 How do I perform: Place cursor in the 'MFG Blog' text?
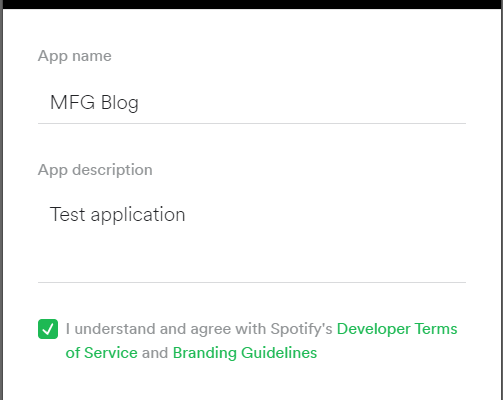pyautogui.click(x=94, y=103)
